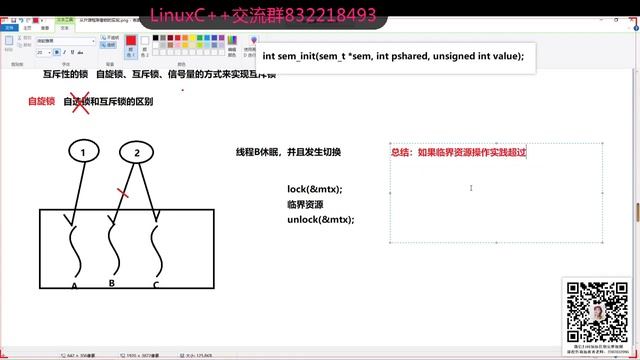Pick the dark red palette swatch
This screenshot has width=640, height=360.
(170, 38)
